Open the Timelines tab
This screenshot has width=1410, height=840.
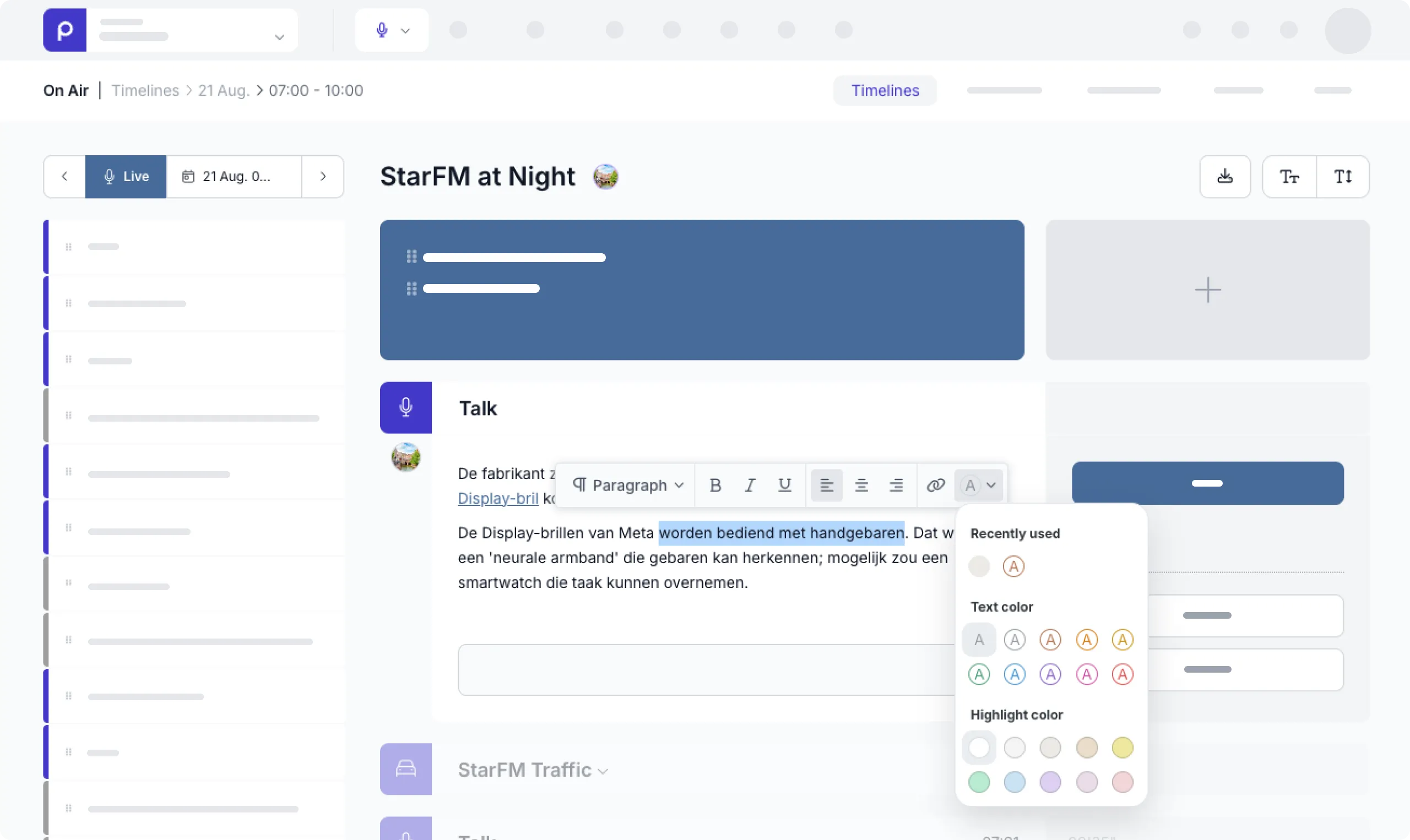pyautogui.click(x=885, y=91)
